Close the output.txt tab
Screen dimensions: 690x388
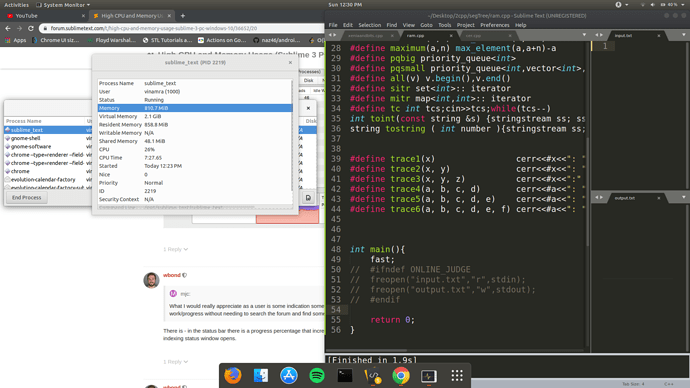(659, 198)
